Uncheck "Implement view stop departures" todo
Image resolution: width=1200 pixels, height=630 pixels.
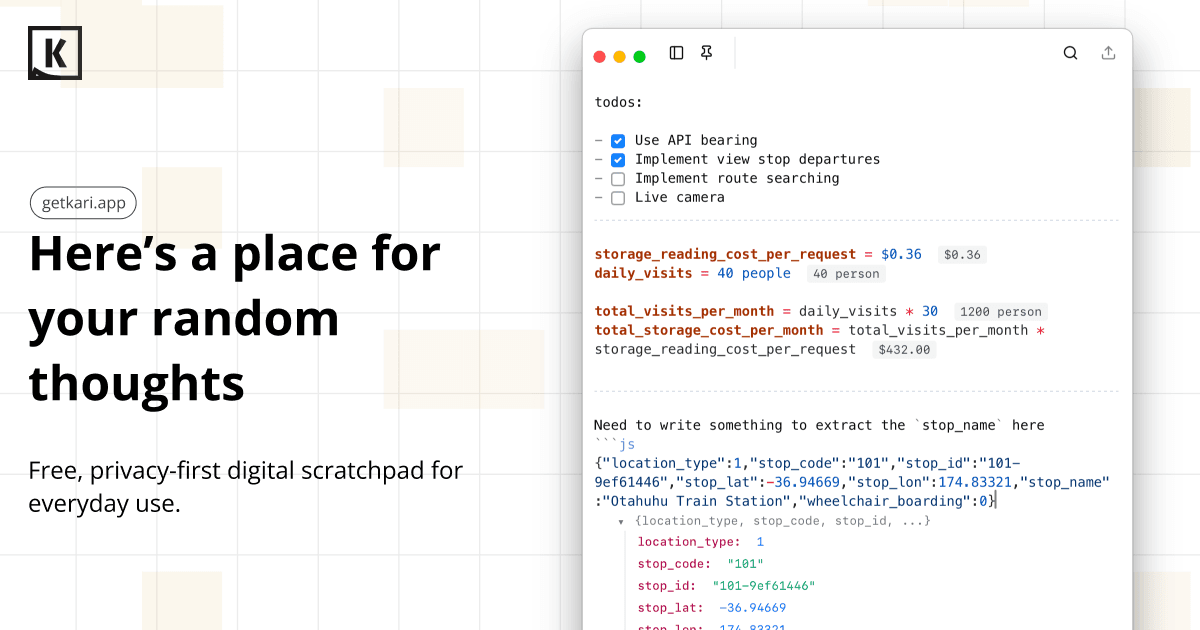[x=618, y=160]
